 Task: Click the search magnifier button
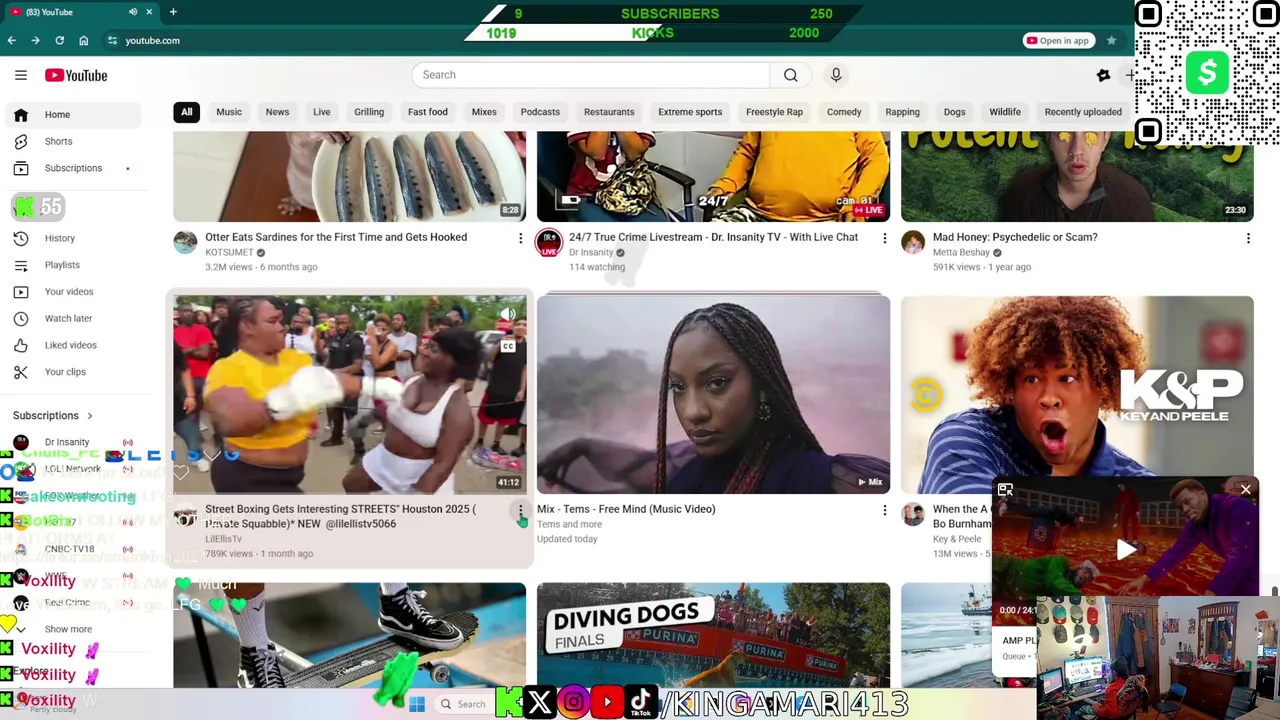click(790, 75)
